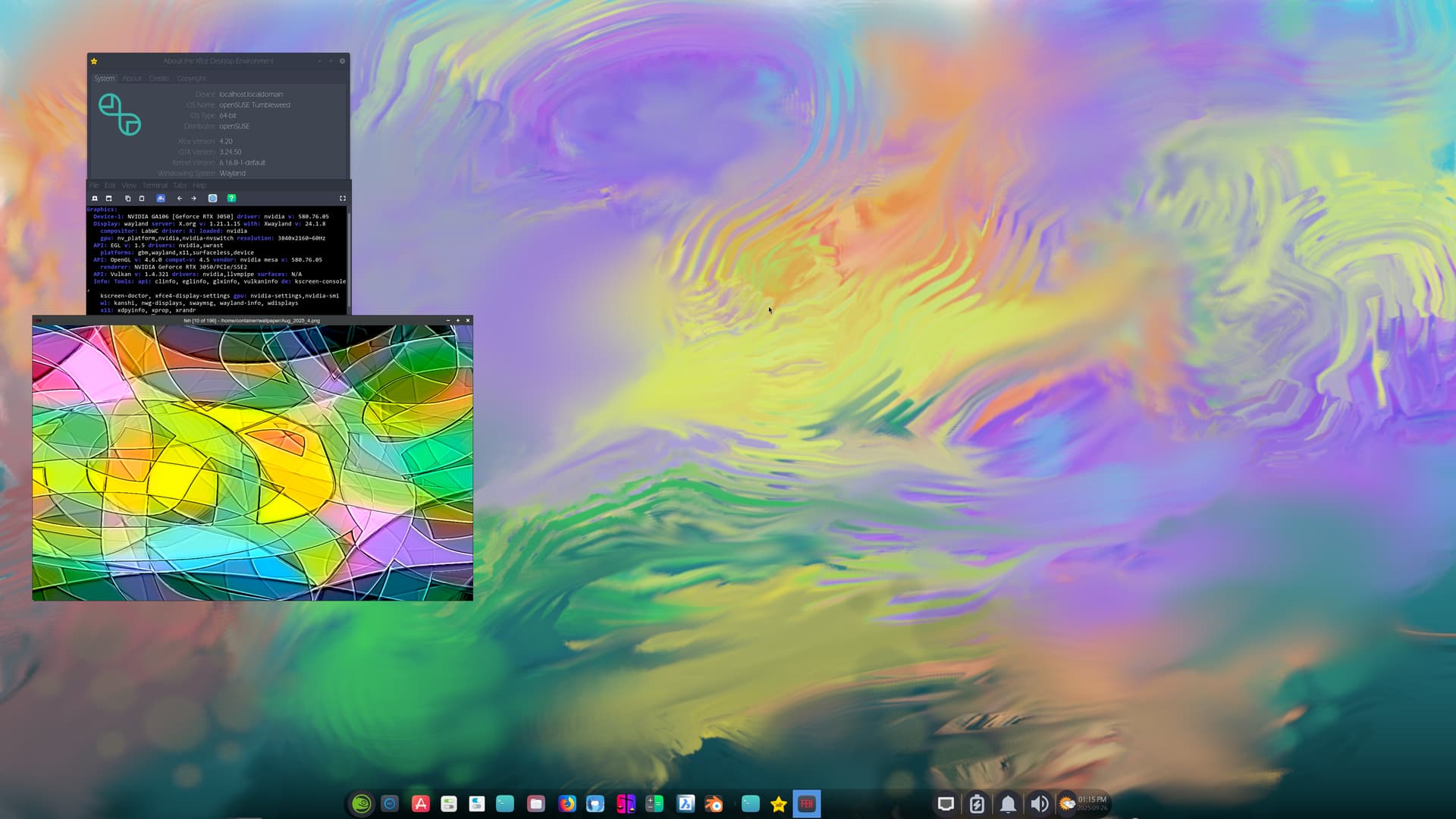
Task: Click the Paste icon in terminal toolbar
Action: (142, 199)
